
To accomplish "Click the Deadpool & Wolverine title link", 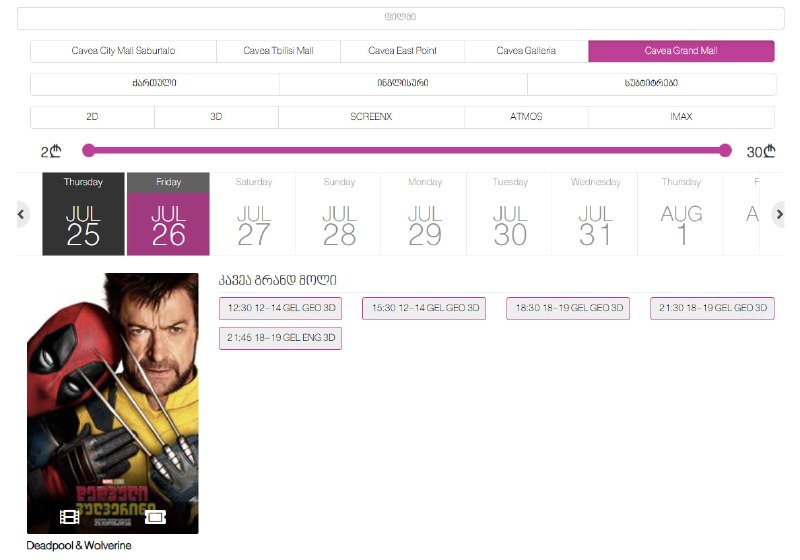I will point(79,545).
